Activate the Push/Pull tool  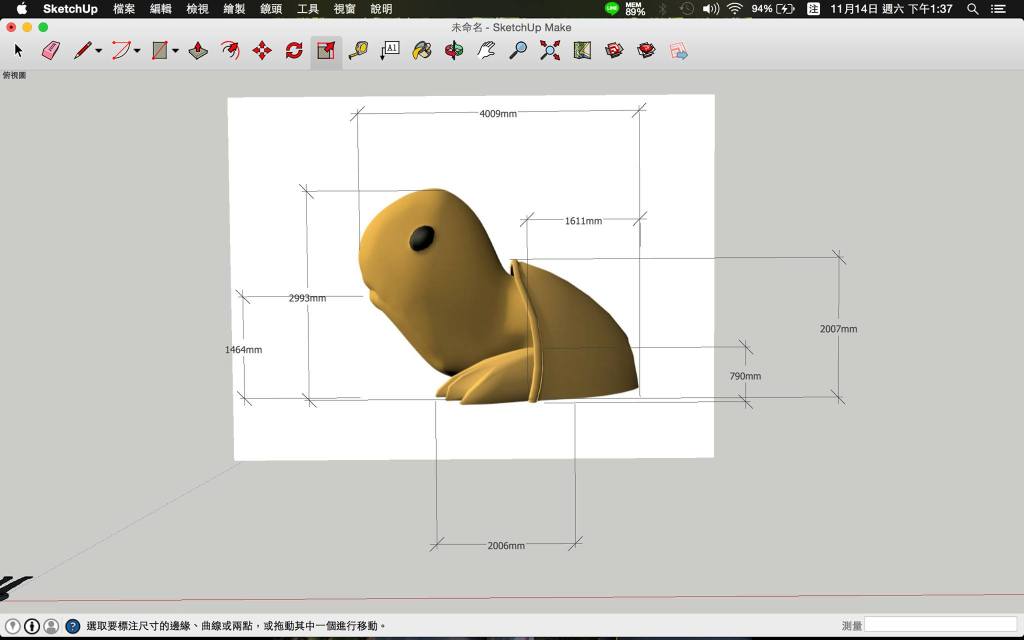click(x=198, y=50)
